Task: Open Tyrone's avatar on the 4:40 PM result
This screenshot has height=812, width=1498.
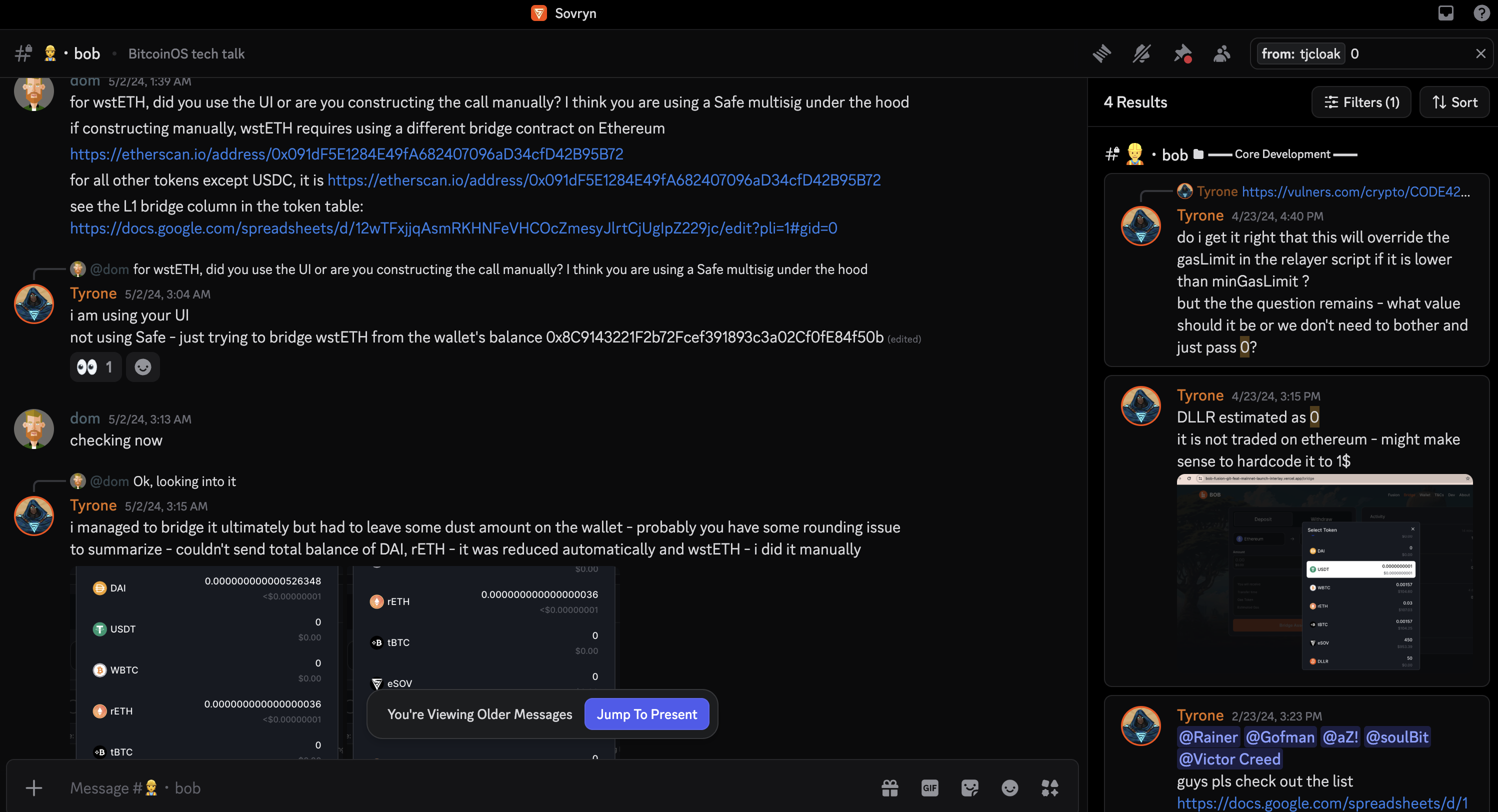Action: (x=1140, y=226)
